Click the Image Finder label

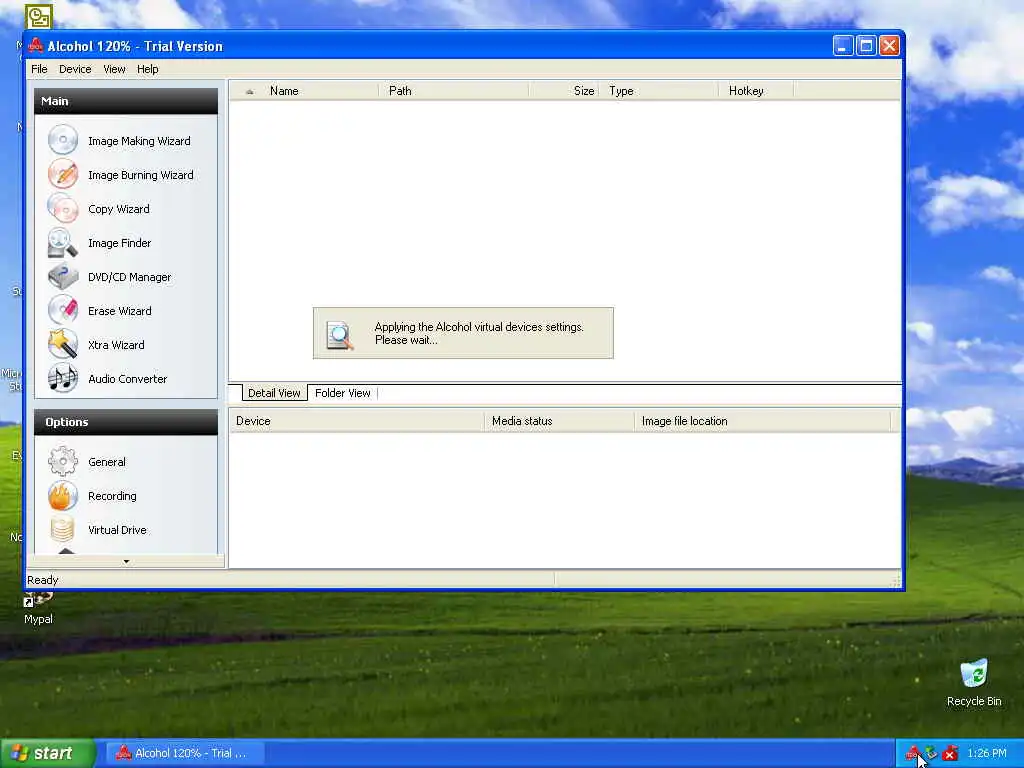[120, 243]
